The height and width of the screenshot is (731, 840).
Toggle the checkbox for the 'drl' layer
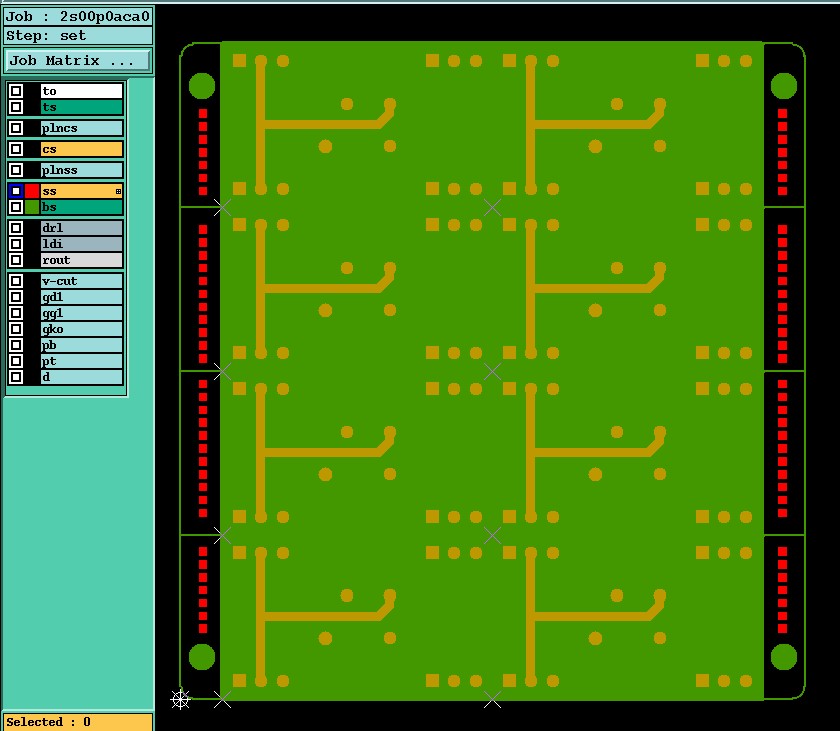pyautogui.click(x=16, y=228)
